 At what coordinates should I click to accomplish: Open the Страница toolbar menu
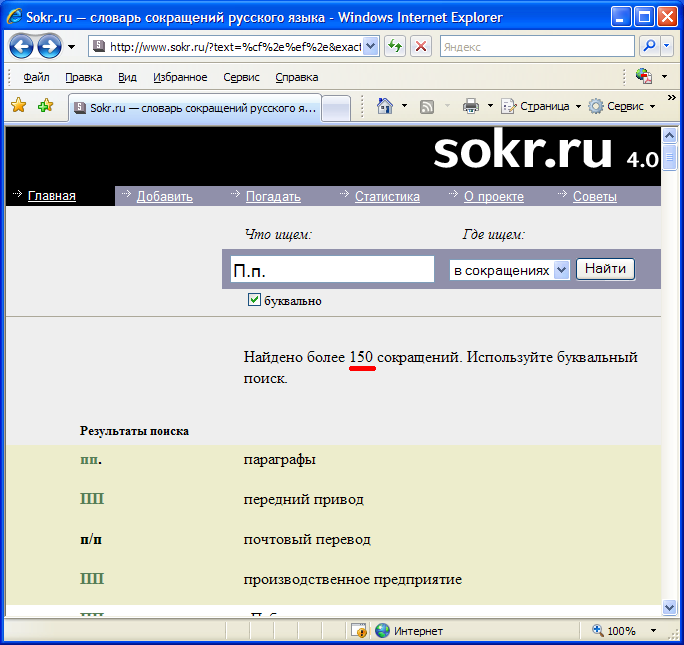click(541, 106)
